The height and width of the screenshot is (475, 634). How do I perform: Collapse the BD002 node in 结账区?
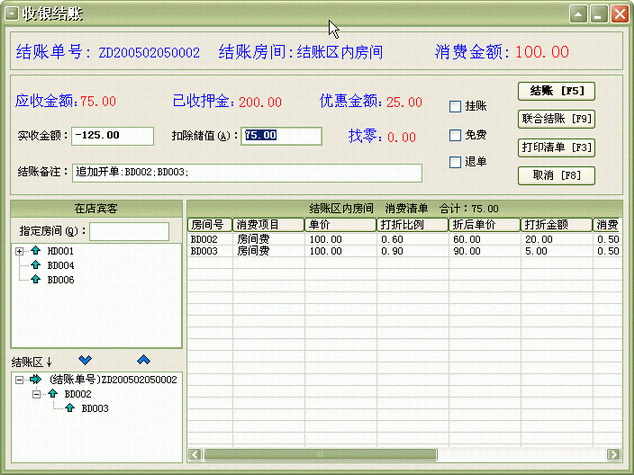(x=36, y=394)
